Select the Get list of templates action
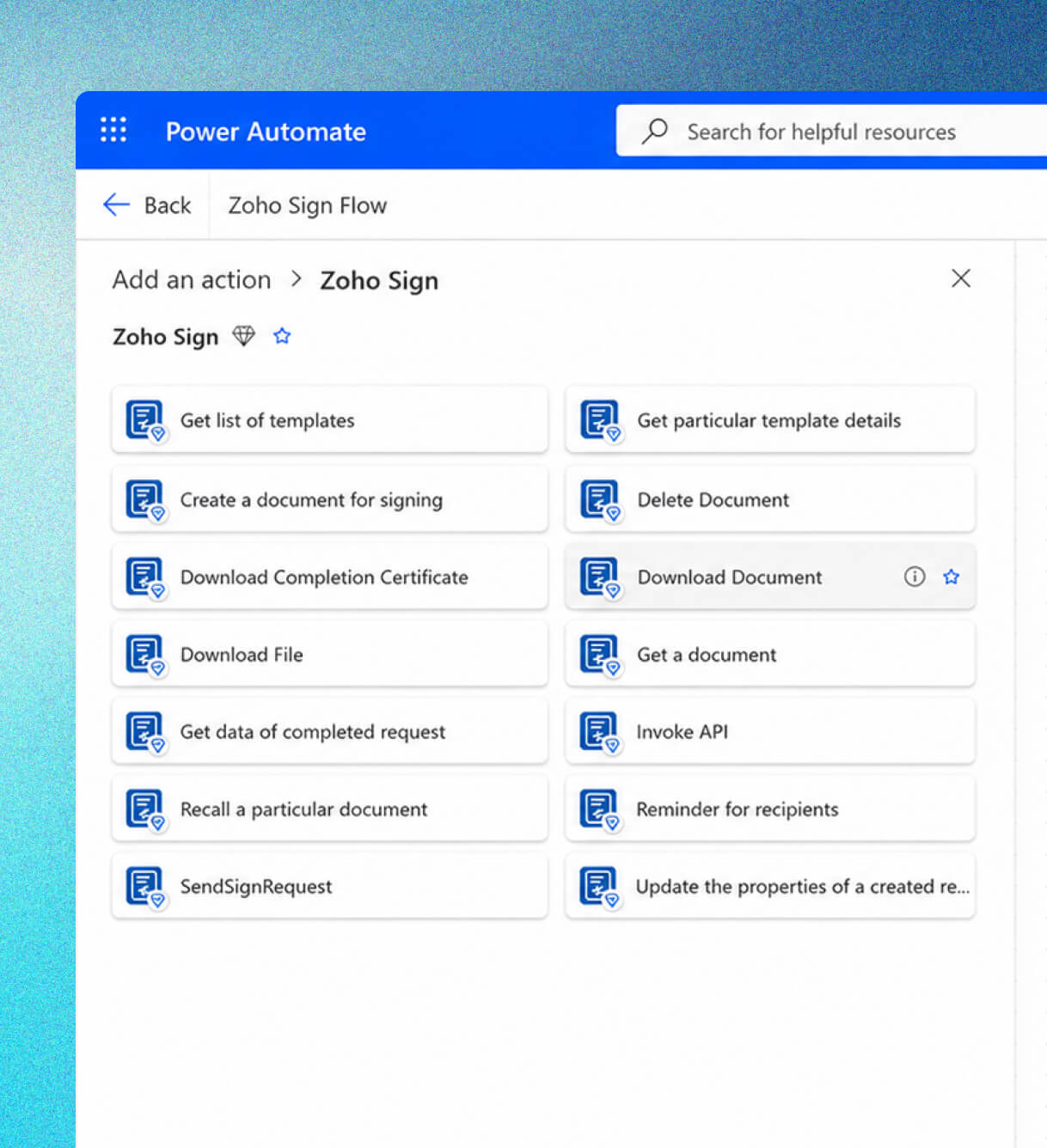The image size is (1047, 1148). 329,420
